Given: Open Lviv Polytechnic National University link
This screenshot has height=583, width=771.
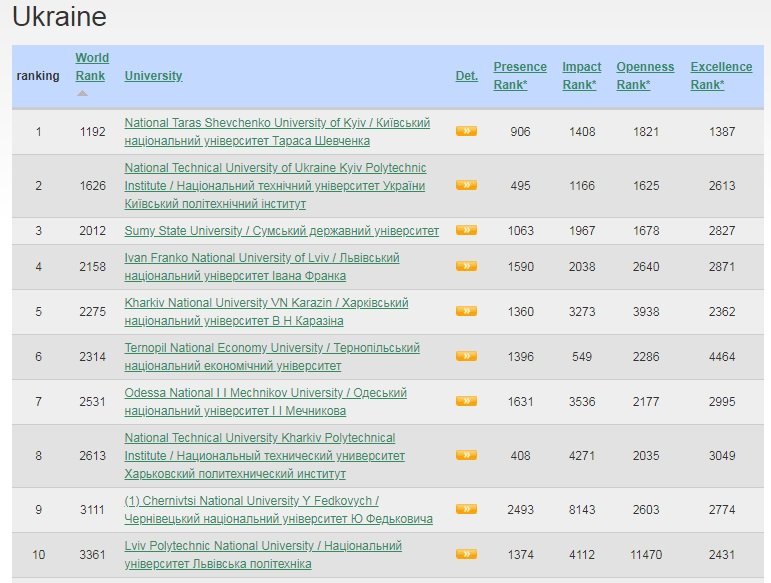Looking at the screenshot, I should click(263, 554).
